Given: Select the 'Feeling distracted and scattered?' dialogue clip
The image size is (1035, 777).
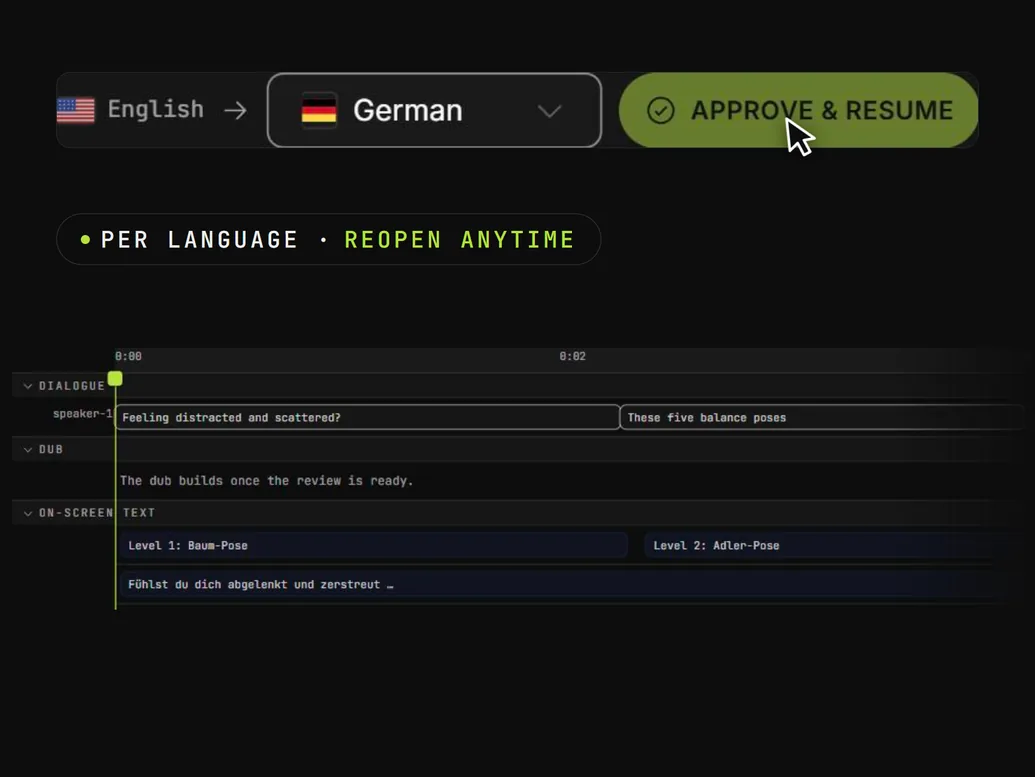Looking at the screenshot, I should (x=368, y=417).
